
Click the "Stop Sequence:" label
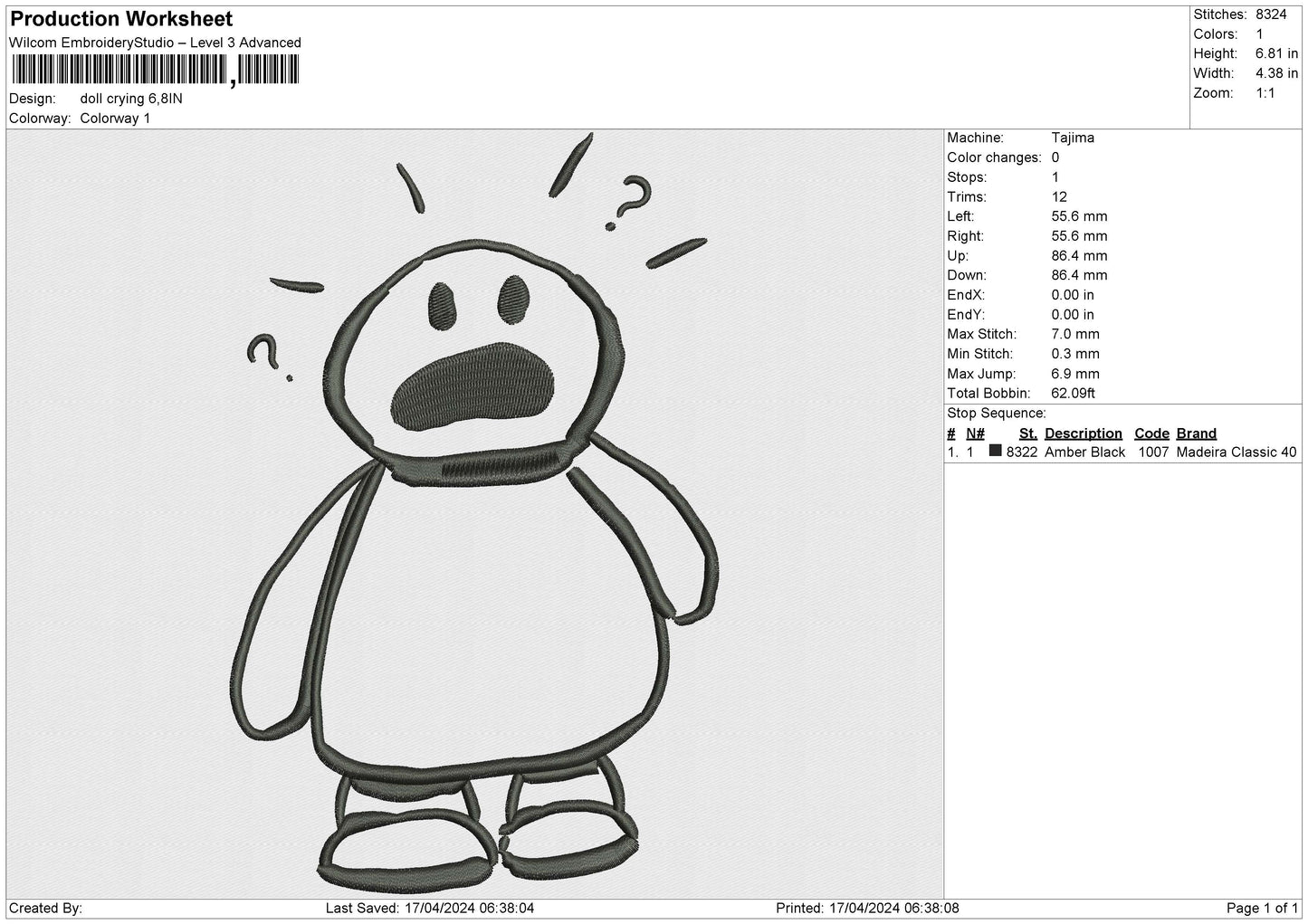click(997, 414)
